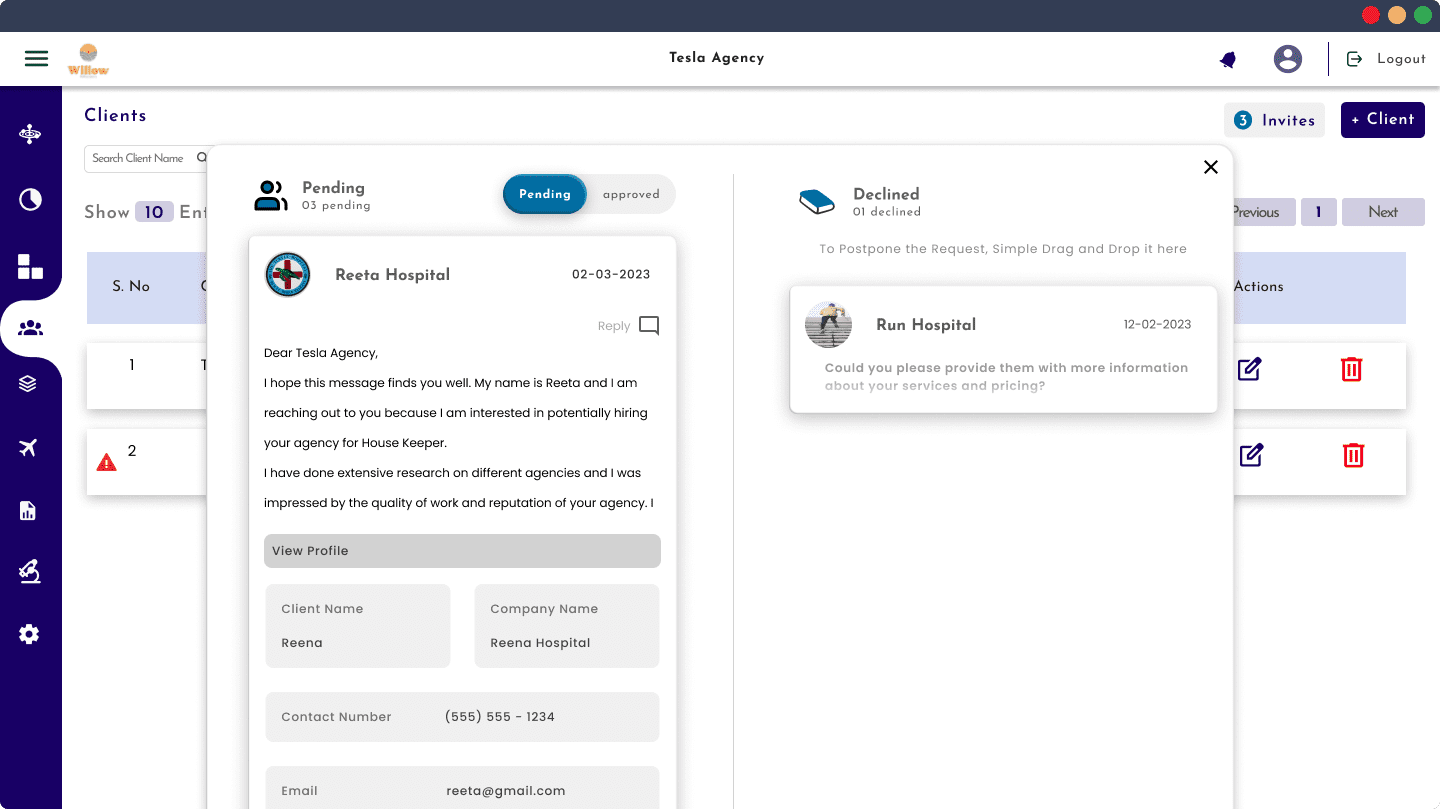Edit client in row 2

(1251, 455)
